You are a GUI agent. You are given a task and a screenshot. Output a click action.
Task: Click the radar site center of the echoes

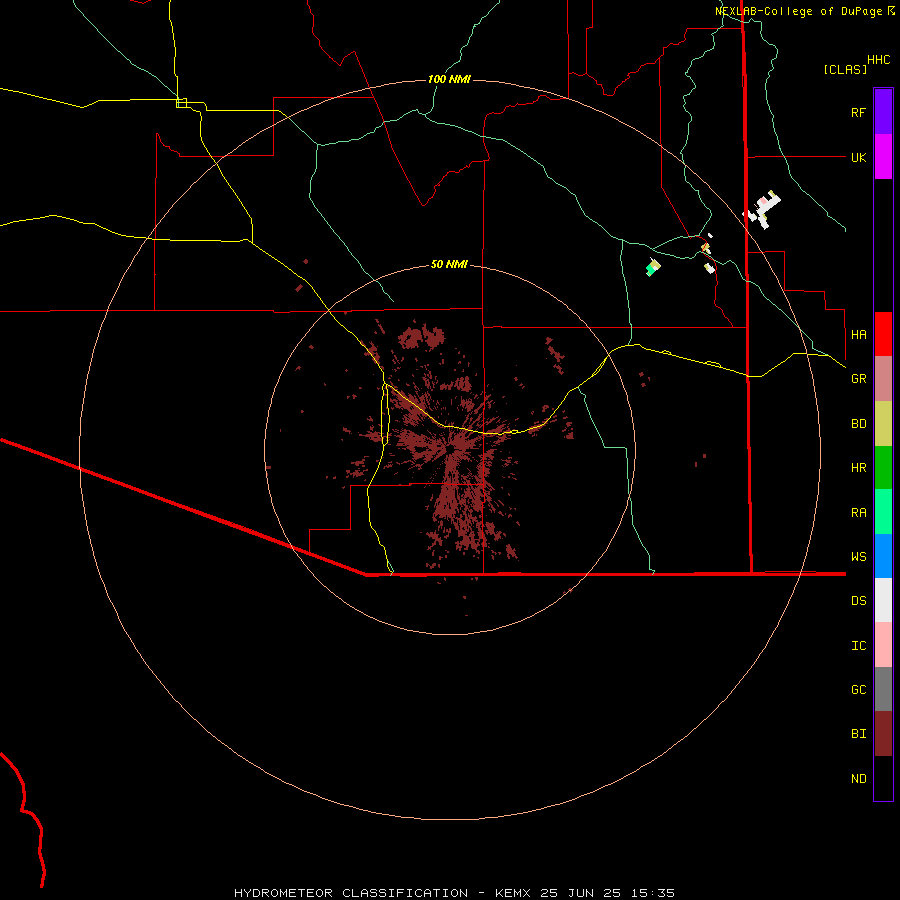coord(451,449)
